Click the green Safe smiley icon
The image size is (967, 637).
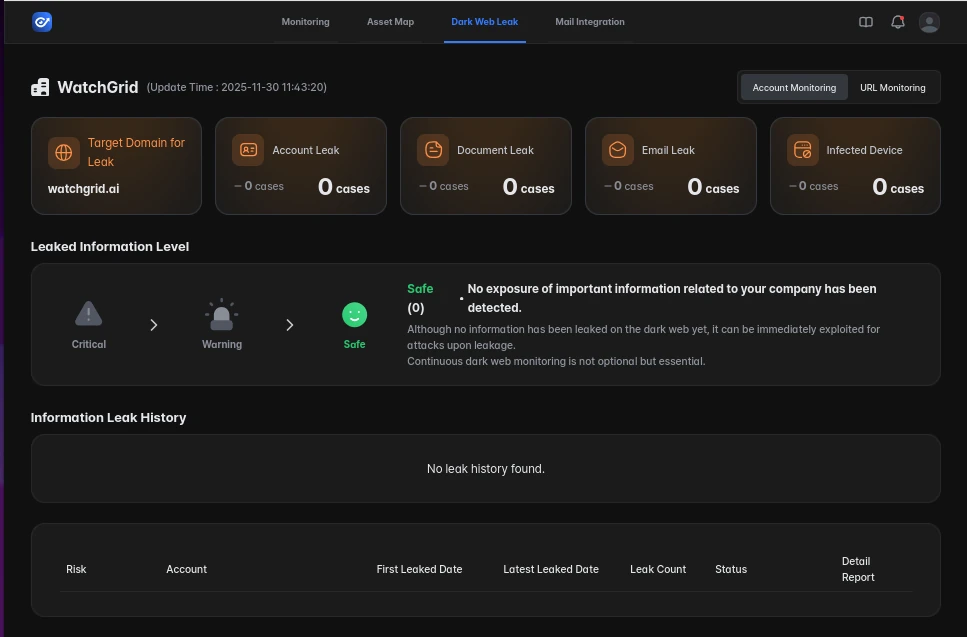pyautogui.click(x=355, y=314)
